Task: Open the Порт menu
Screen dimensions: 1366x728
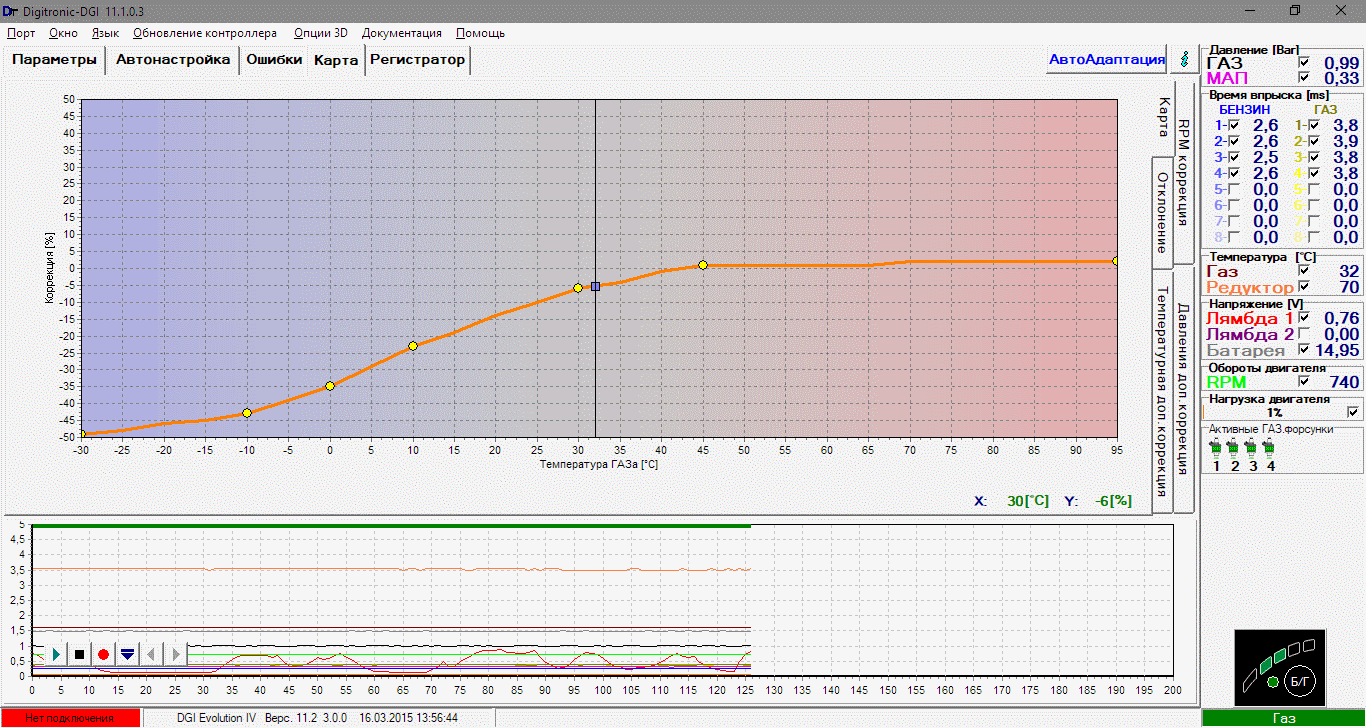Action: coord(20,33)
